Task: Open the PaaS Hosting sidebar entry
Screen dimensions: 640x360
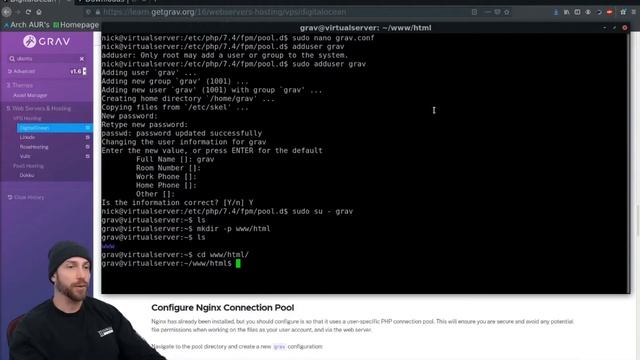Action: (28, 166)
